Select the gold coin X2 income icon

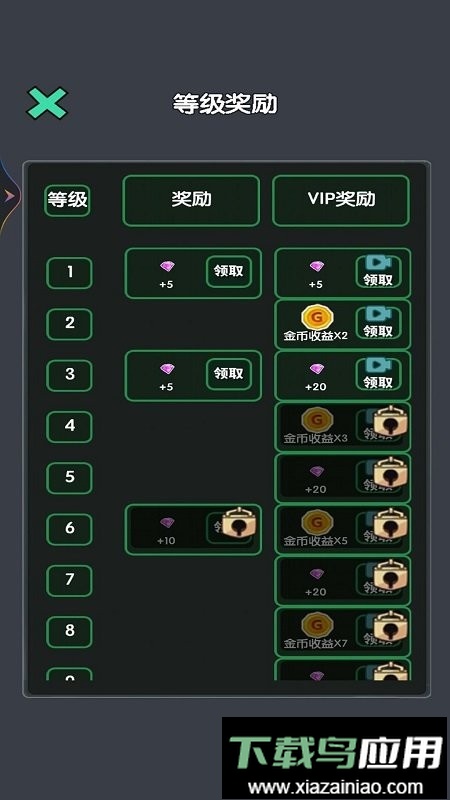tap(317, 317)
